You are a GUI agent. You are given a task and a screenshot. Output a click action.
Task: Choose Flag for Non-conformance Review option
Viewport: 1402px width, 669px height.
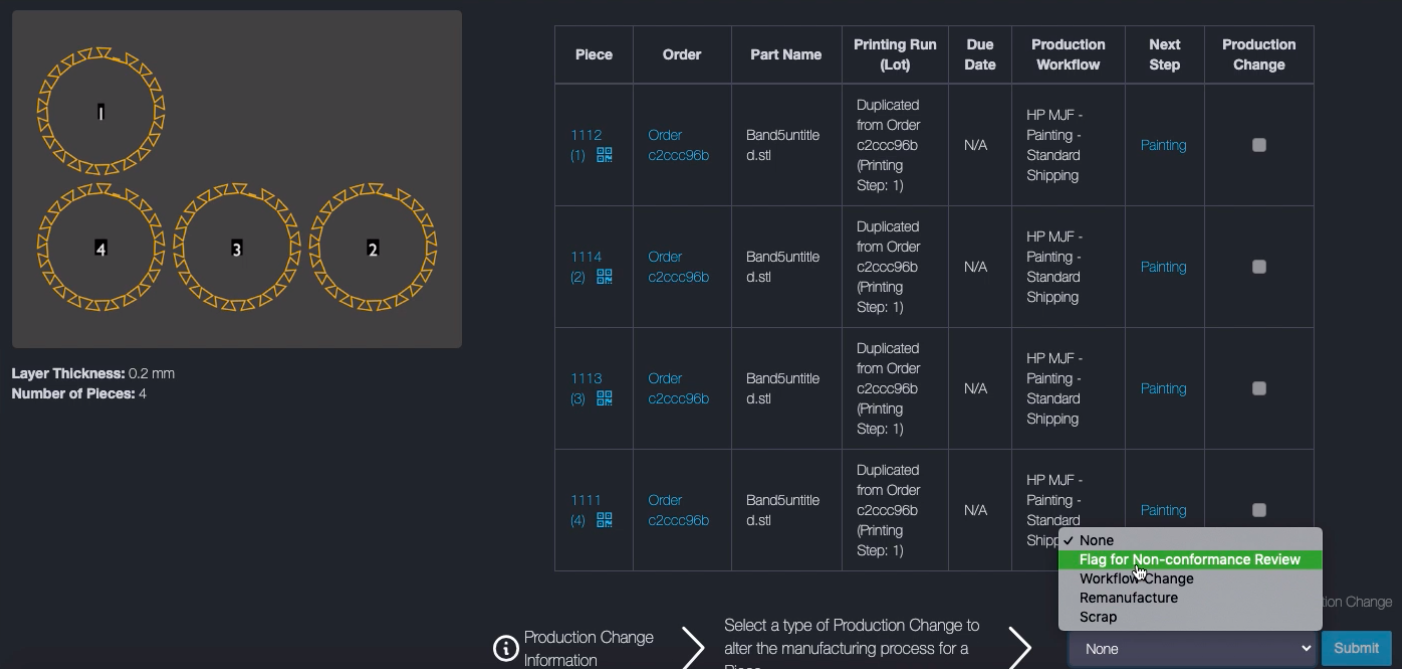[1189, 560]
